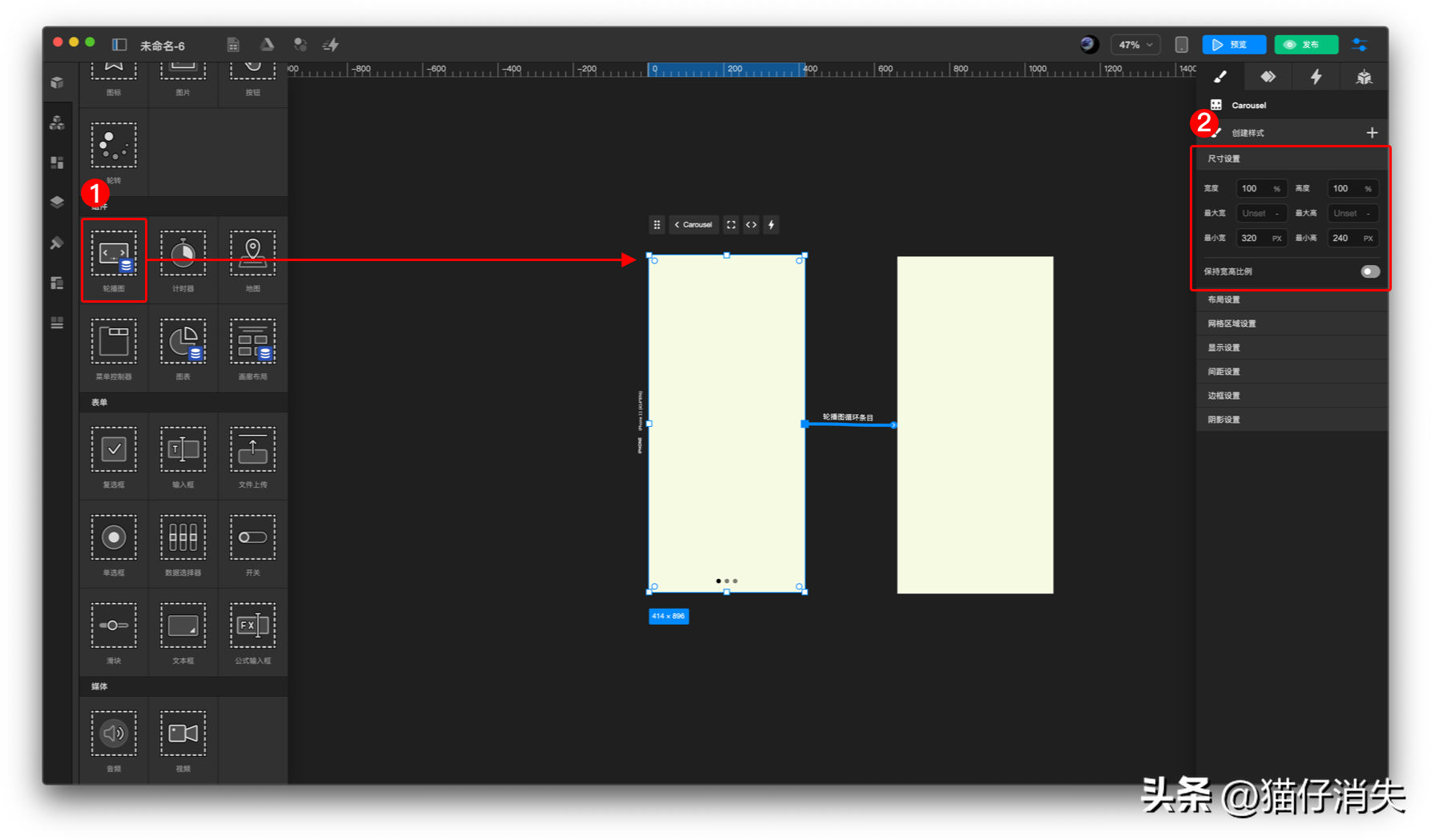Image resolution: width=1431 pixels, height=840 pixels.
Task: Select the 公式输入框 formula input component
Action: click(252, 632)
